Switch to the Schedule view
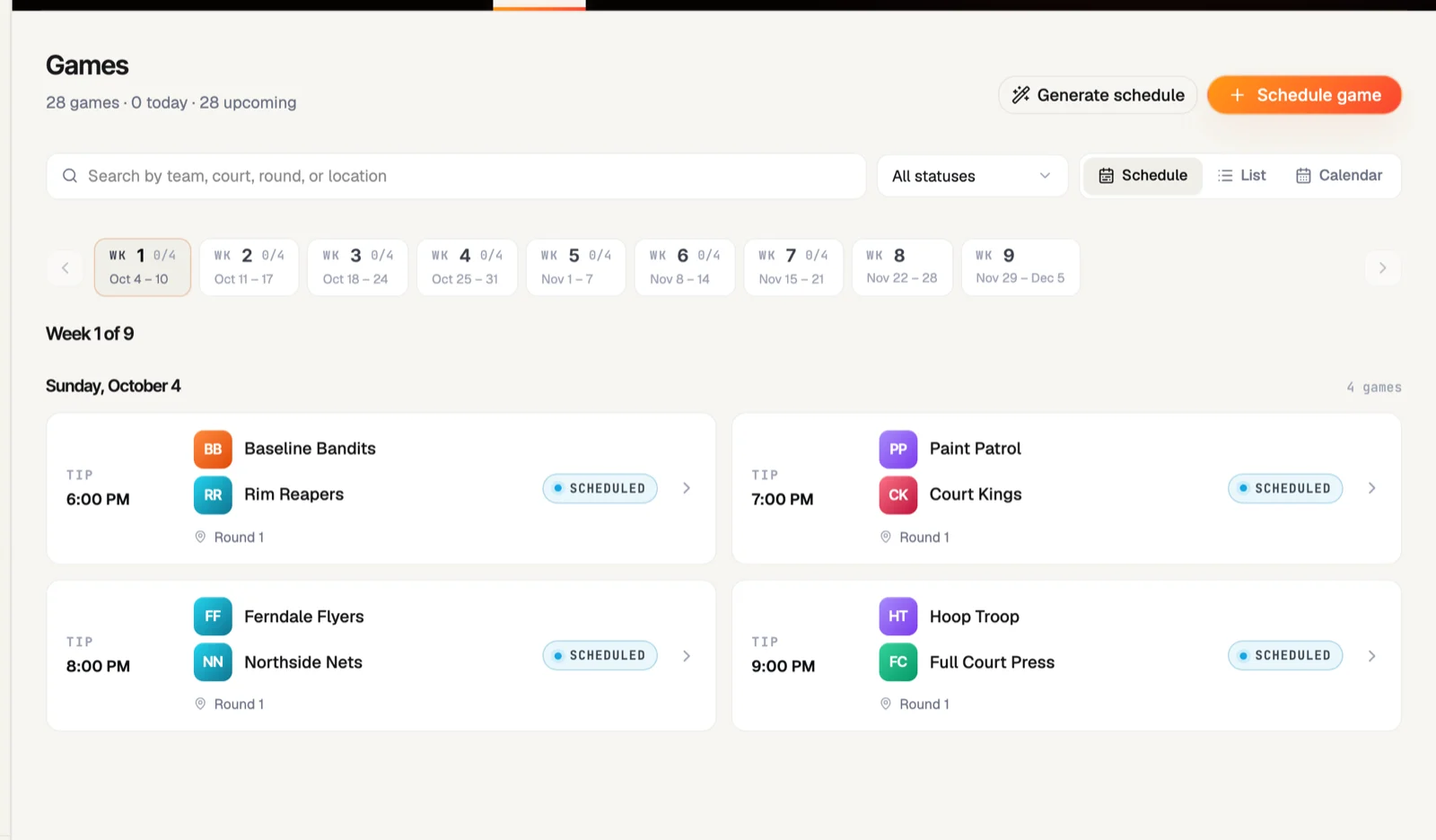The width and height of the screenshot is (1436, 840). point(1143,176)
